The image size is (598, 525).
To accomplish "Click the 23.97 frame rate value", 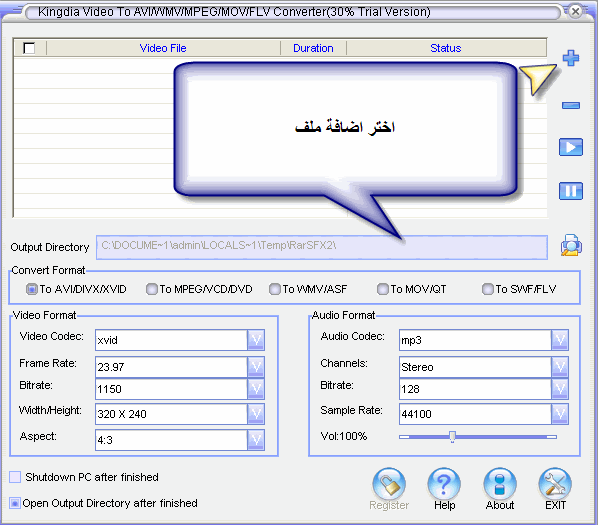I will click(111, 367).
